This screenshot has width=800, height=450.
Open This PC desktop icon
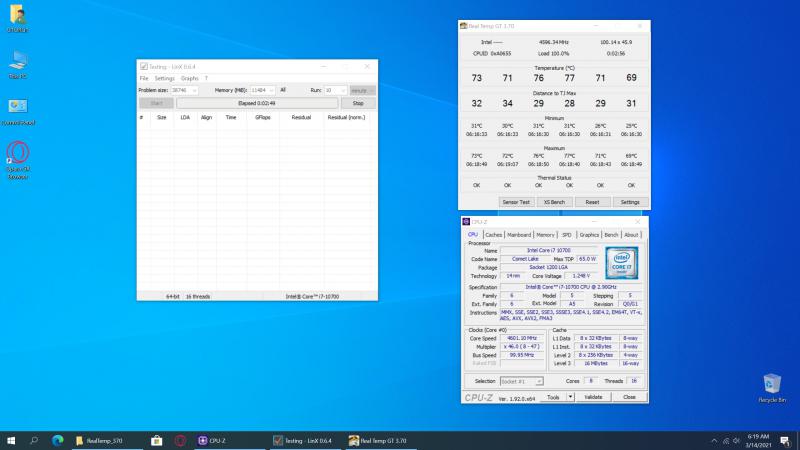click(x=17, y=62)
